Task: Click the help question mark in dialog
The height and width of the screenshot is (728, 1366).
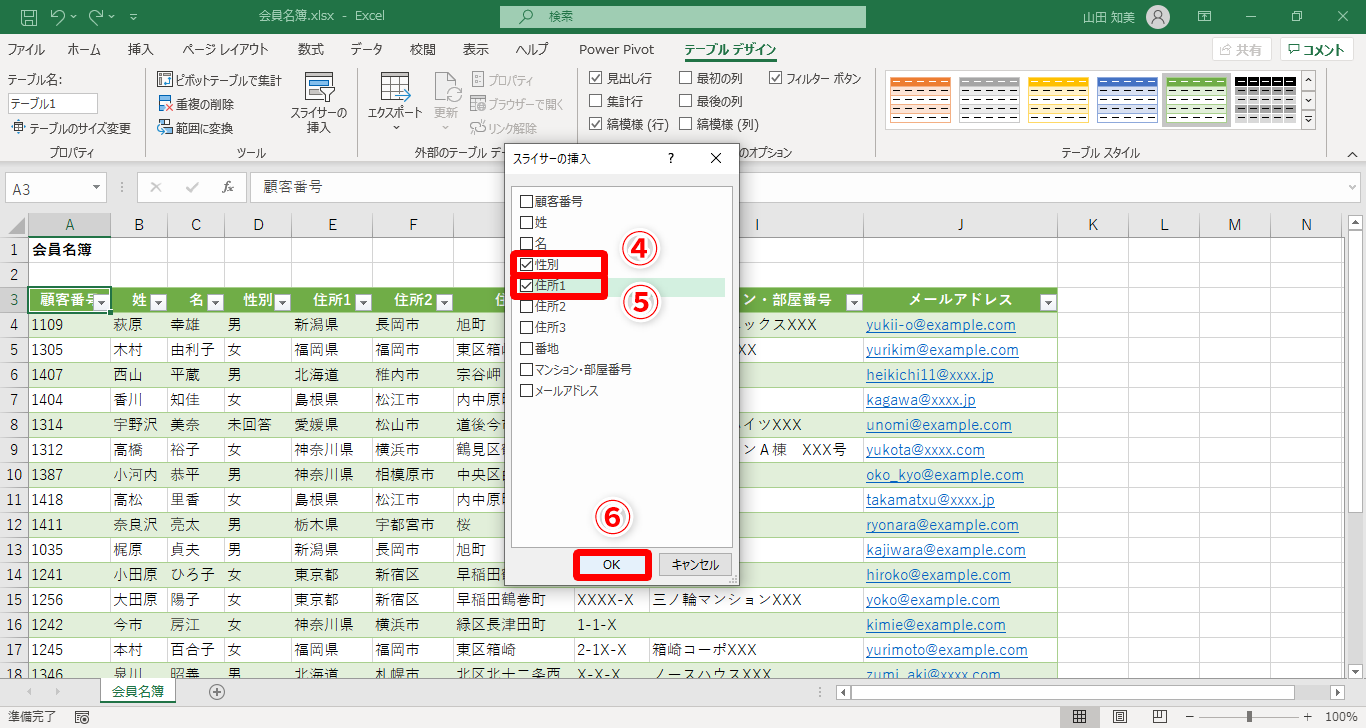Action: (671, 158)
